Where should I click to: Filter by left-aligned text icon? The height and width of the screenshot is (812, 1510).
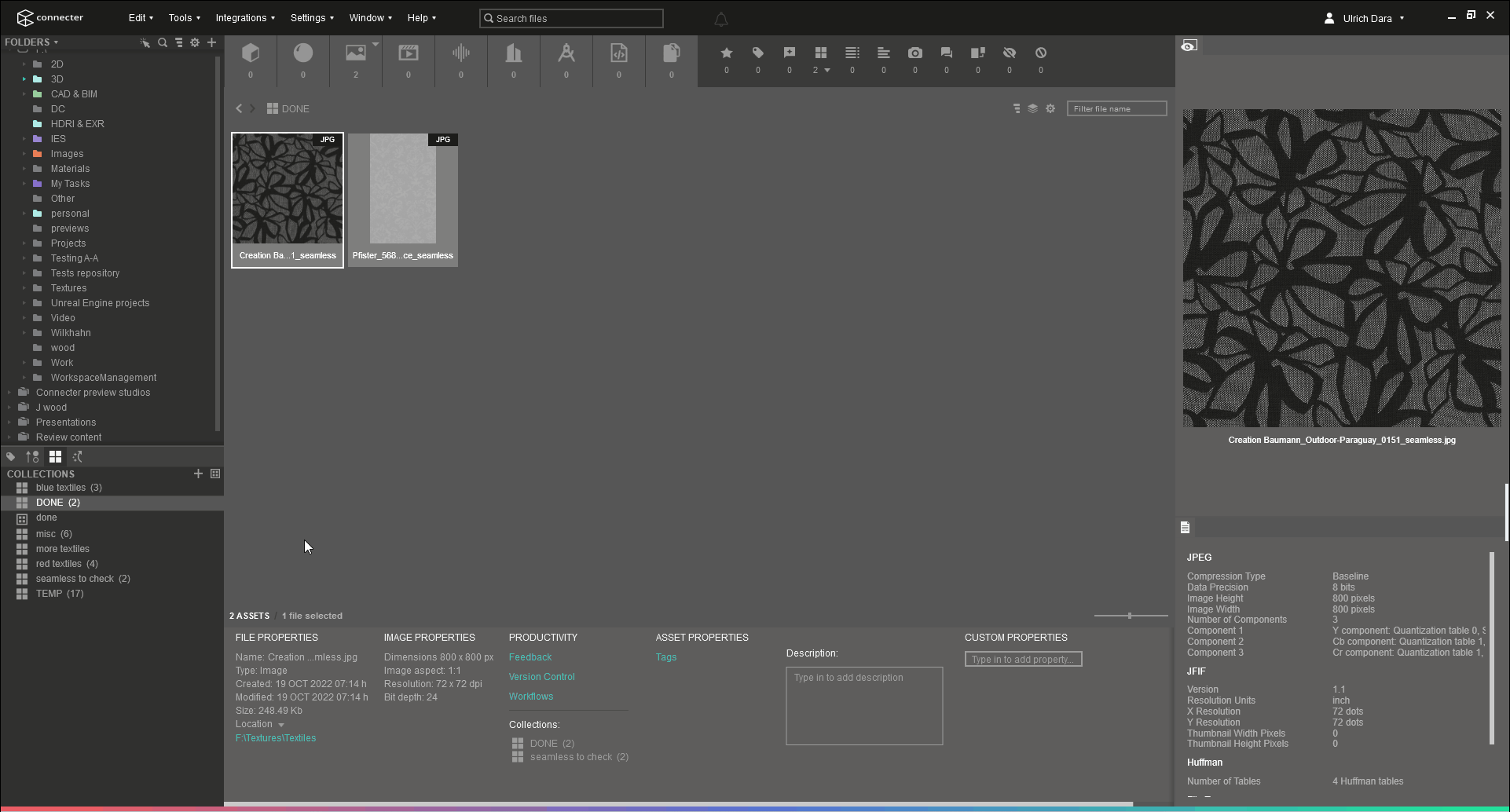coord(884,53)
